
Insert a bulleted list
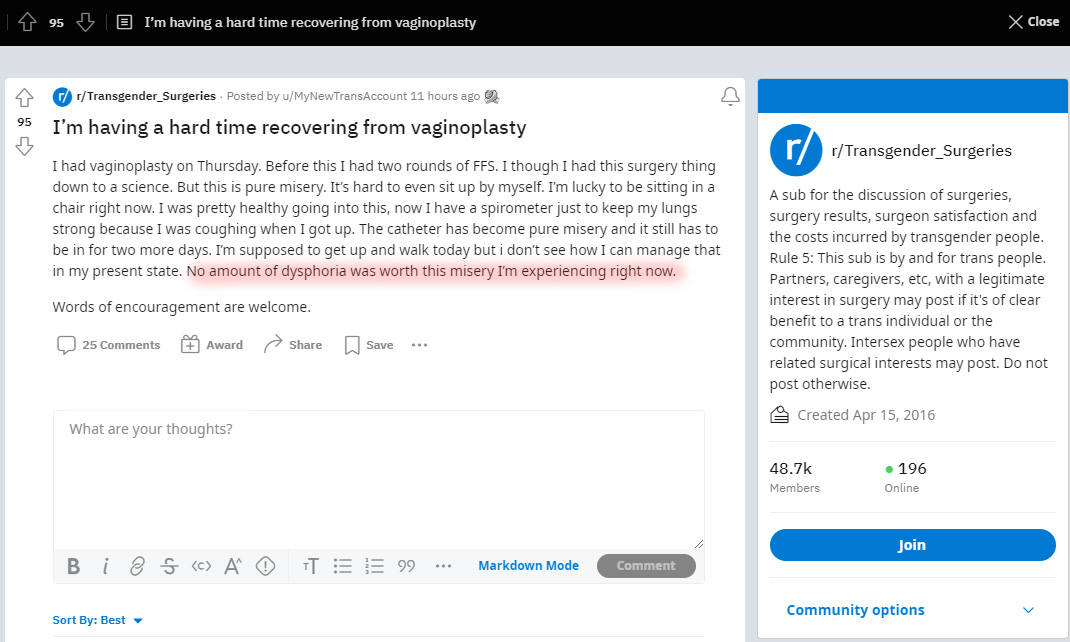click(343, 566)
